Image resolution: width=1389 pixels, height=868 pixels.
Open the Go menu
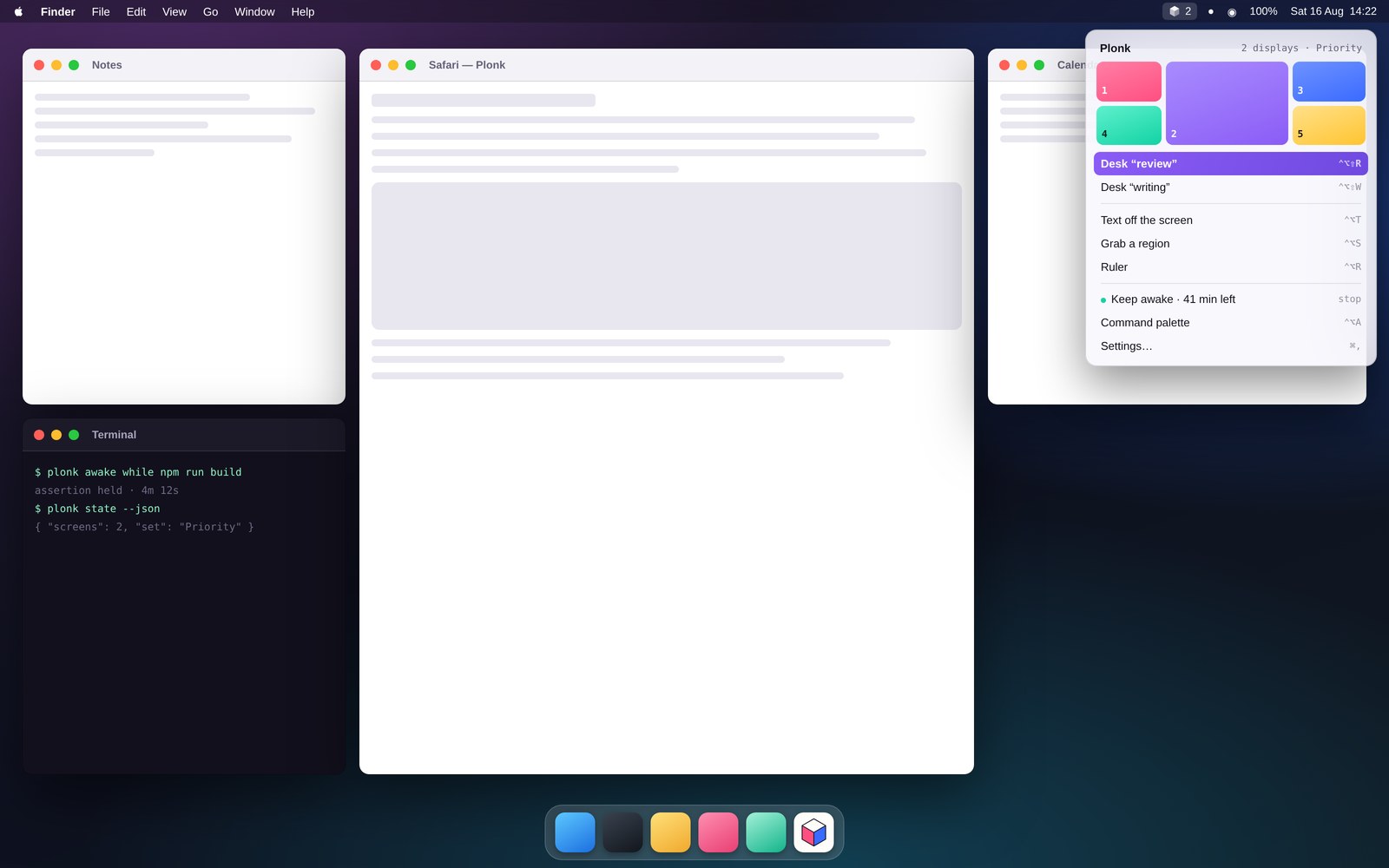pyautogui.click(x=211, y=11)
